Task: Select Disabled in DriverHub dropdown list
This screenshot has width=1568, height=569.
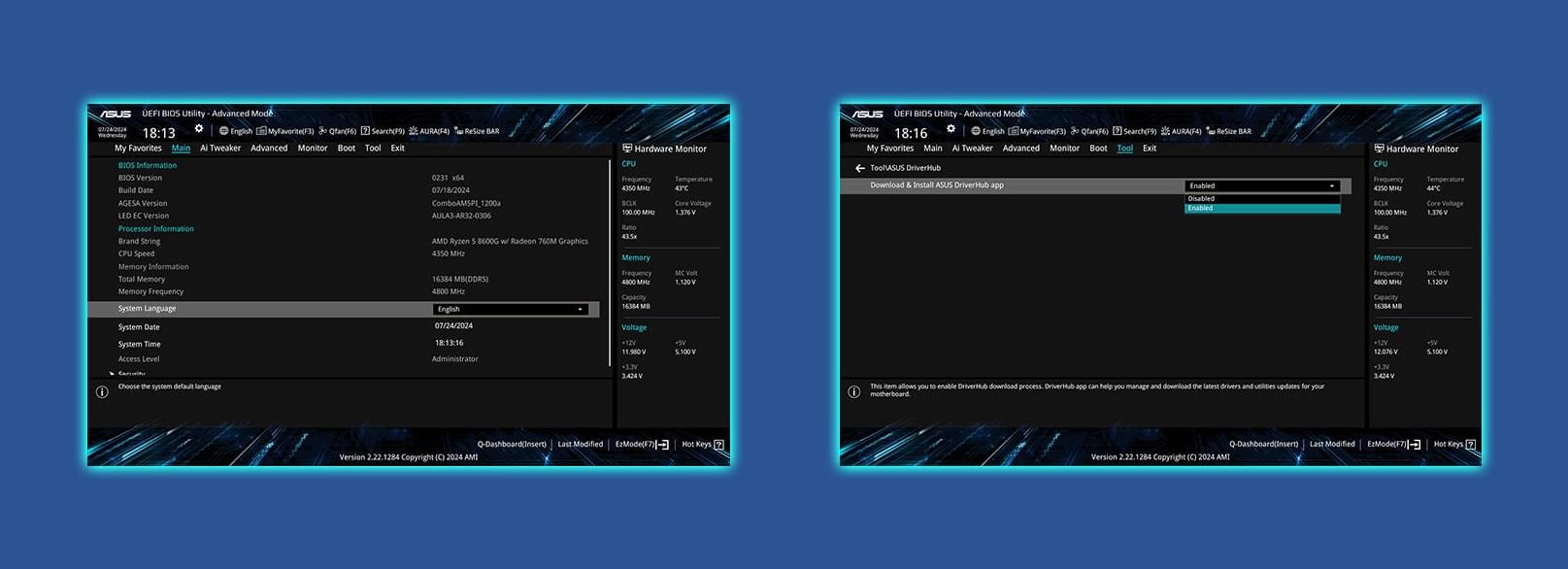Action: point(1262,198)
